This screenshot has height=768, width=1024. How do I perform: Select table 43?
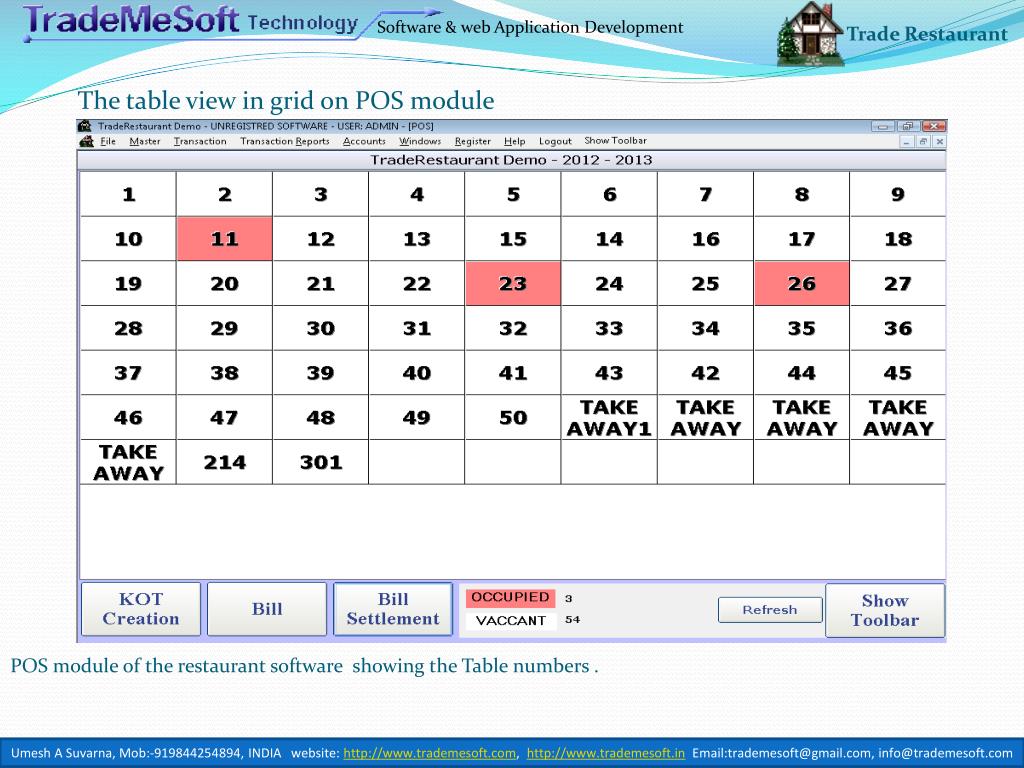click(x=609, y=373)
